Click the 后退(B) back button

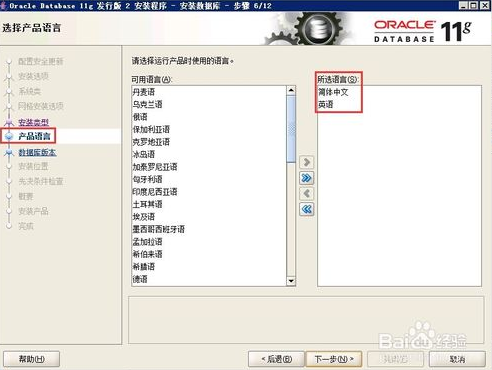(276, 359)
